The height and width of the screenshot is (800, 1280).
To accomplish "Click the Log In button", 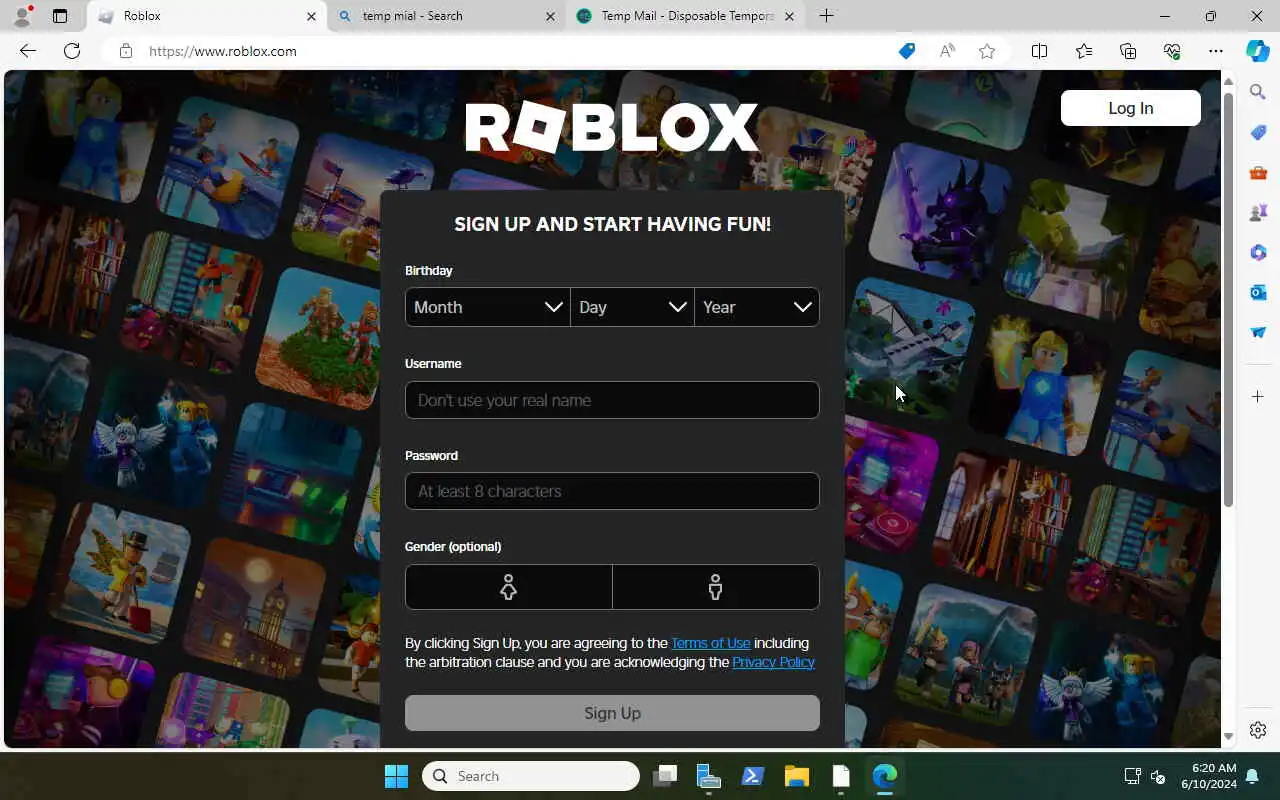I will pos(1131,108).
